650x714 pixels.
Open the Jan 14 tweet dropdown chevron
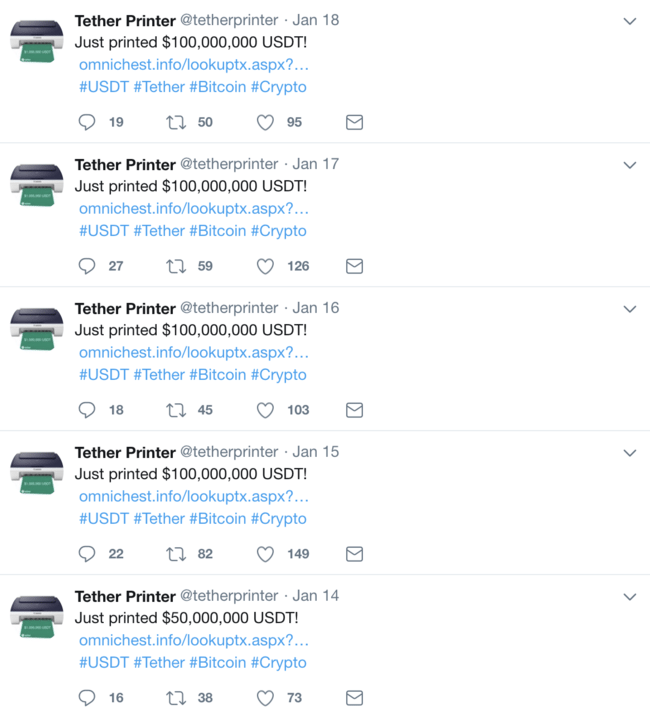click(x=629, y=597)
